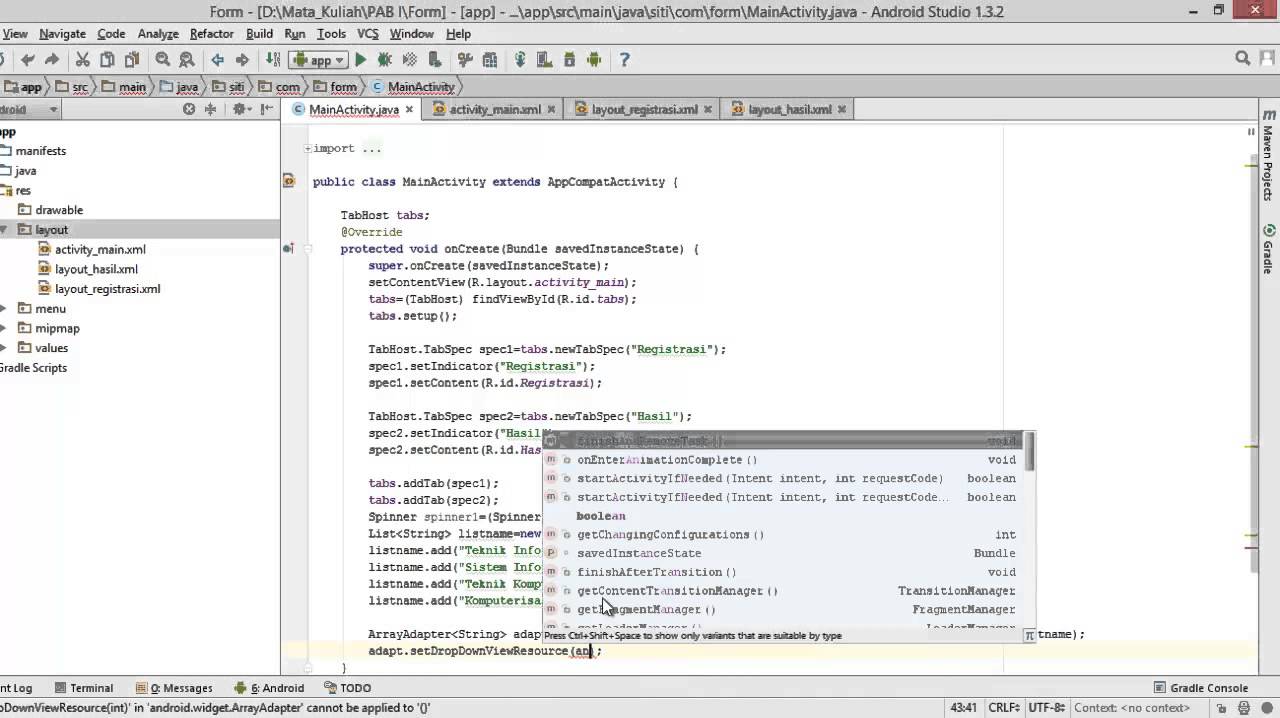1280x718 pixels.
Task: Click the Navigate Back arrow icon
Action: point(217,60)
